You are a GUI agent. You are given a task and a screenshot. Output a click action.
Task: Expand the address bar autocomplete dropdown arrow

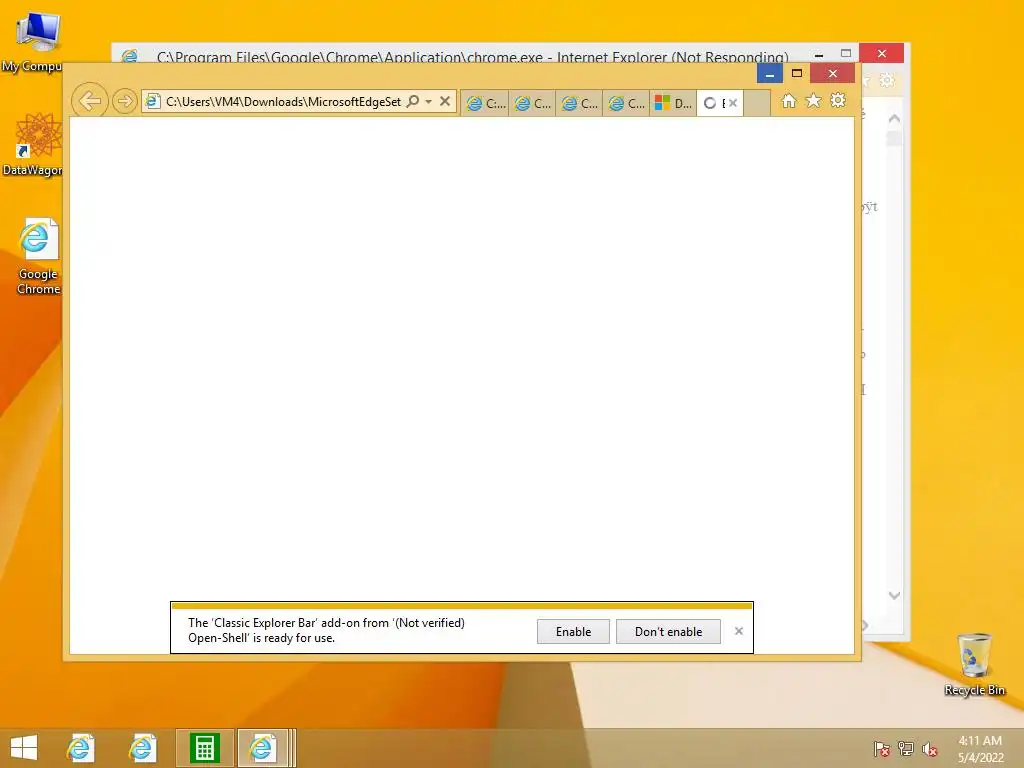[428, 101]
